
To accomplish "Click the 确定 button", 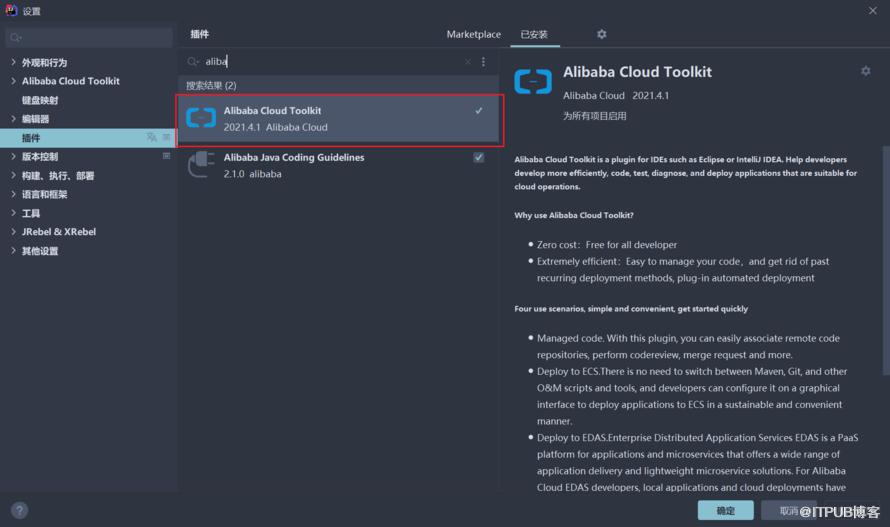I will coord(725,510).
